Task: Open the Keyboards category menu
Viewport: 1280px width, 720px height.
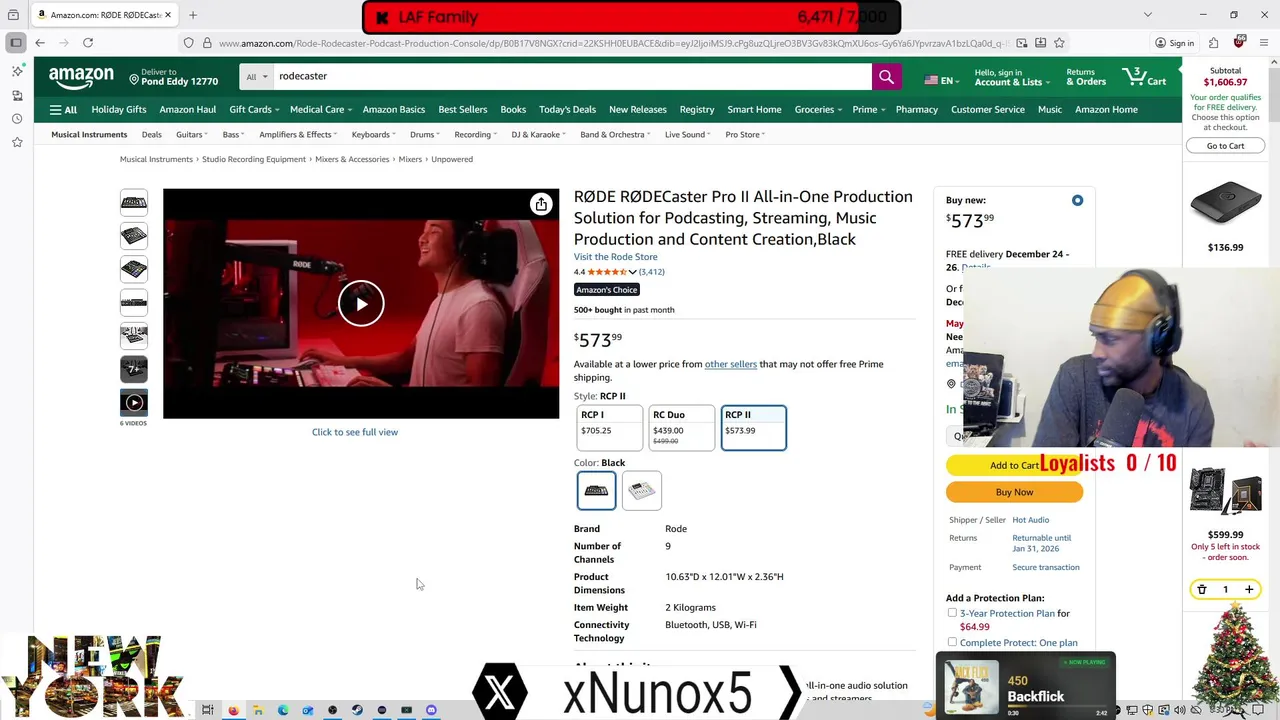Action: pyautogui.click(x=373, y=134)
